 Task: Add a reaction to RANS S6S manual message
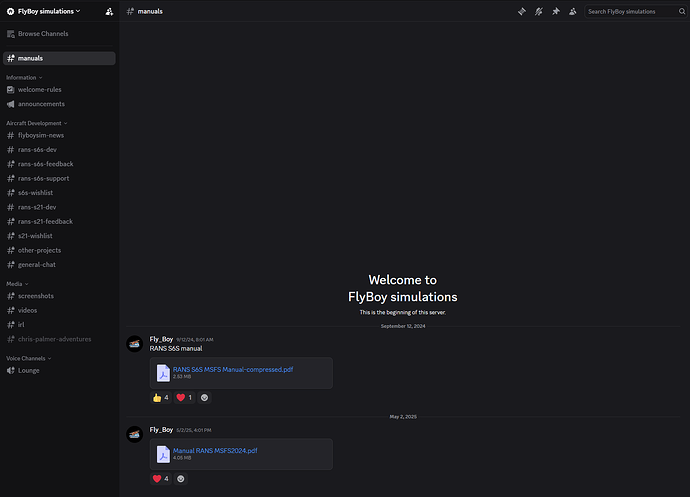pos(204,398)
